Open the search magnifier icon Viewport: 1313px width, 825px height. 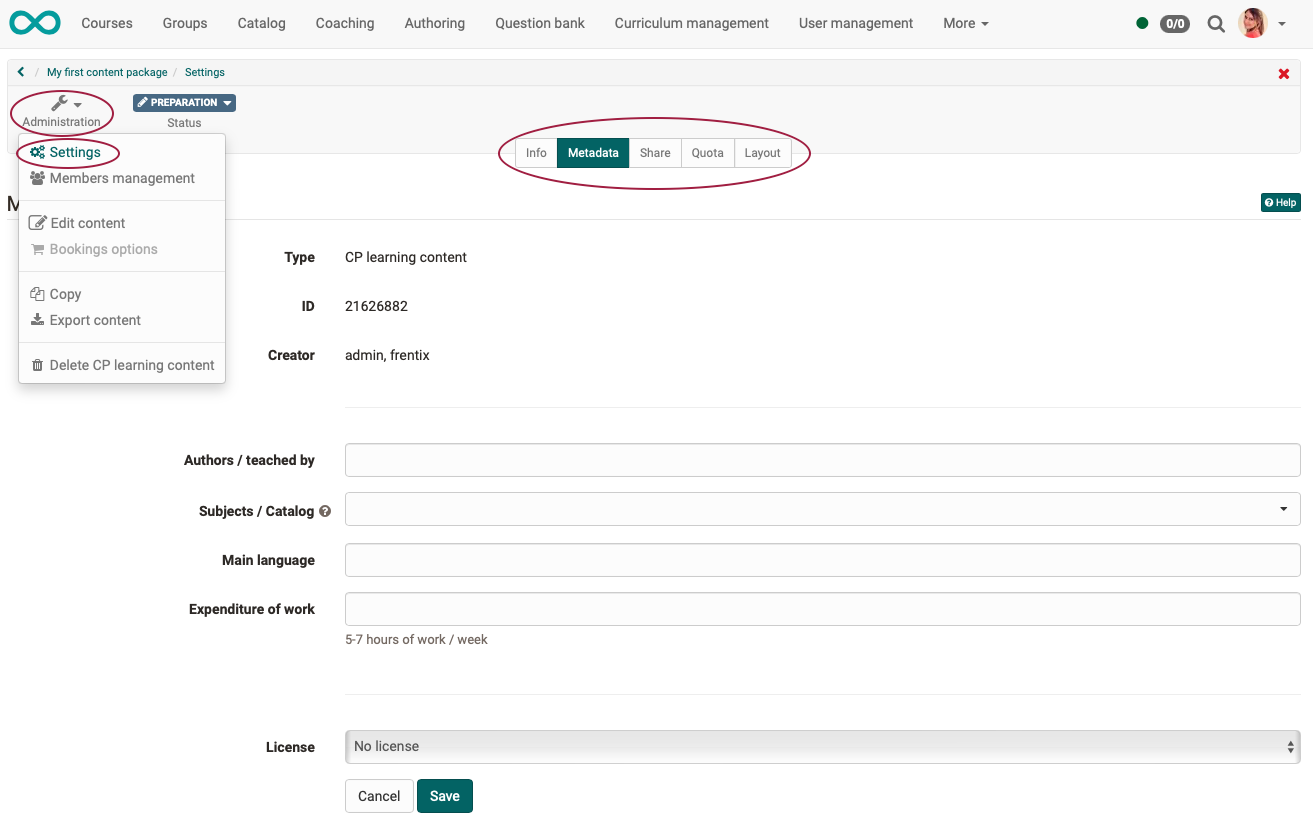1216,23
